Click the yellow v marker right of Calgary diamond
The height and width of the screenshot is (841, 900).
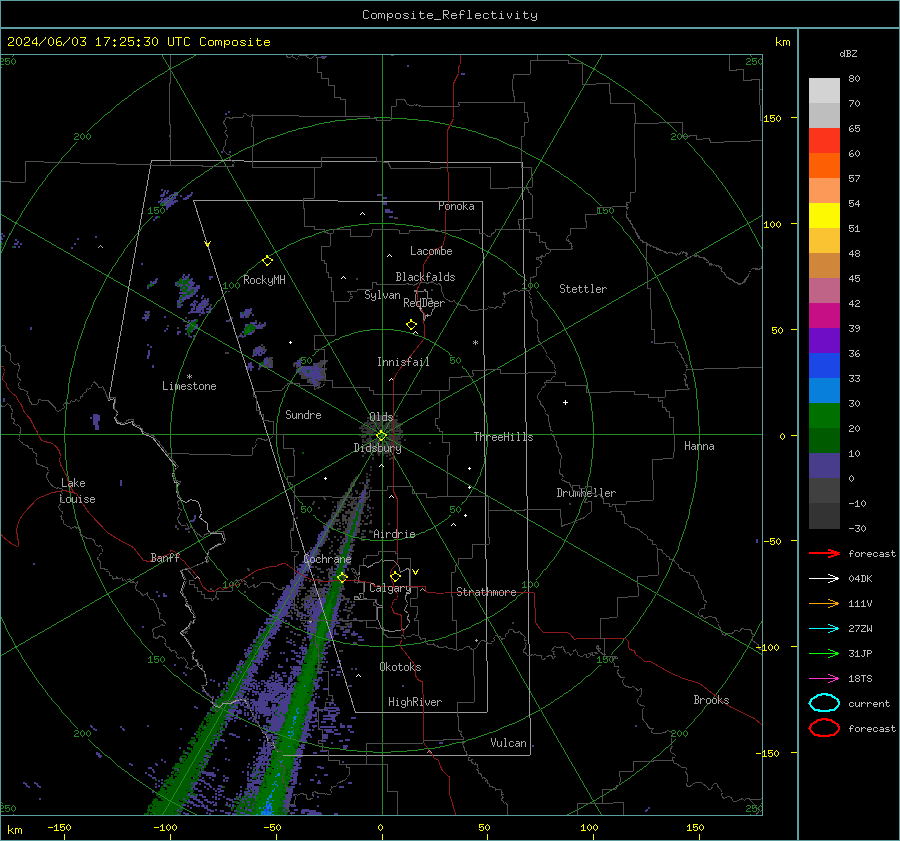(416, 572)
